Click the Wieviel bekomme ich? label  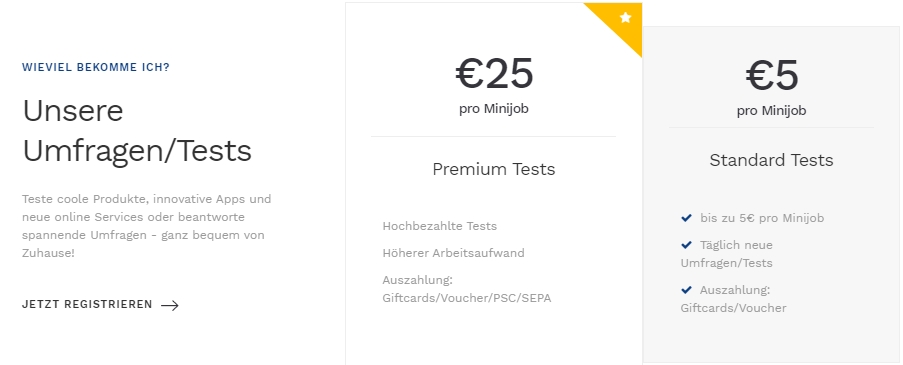(x=96, y=67)
